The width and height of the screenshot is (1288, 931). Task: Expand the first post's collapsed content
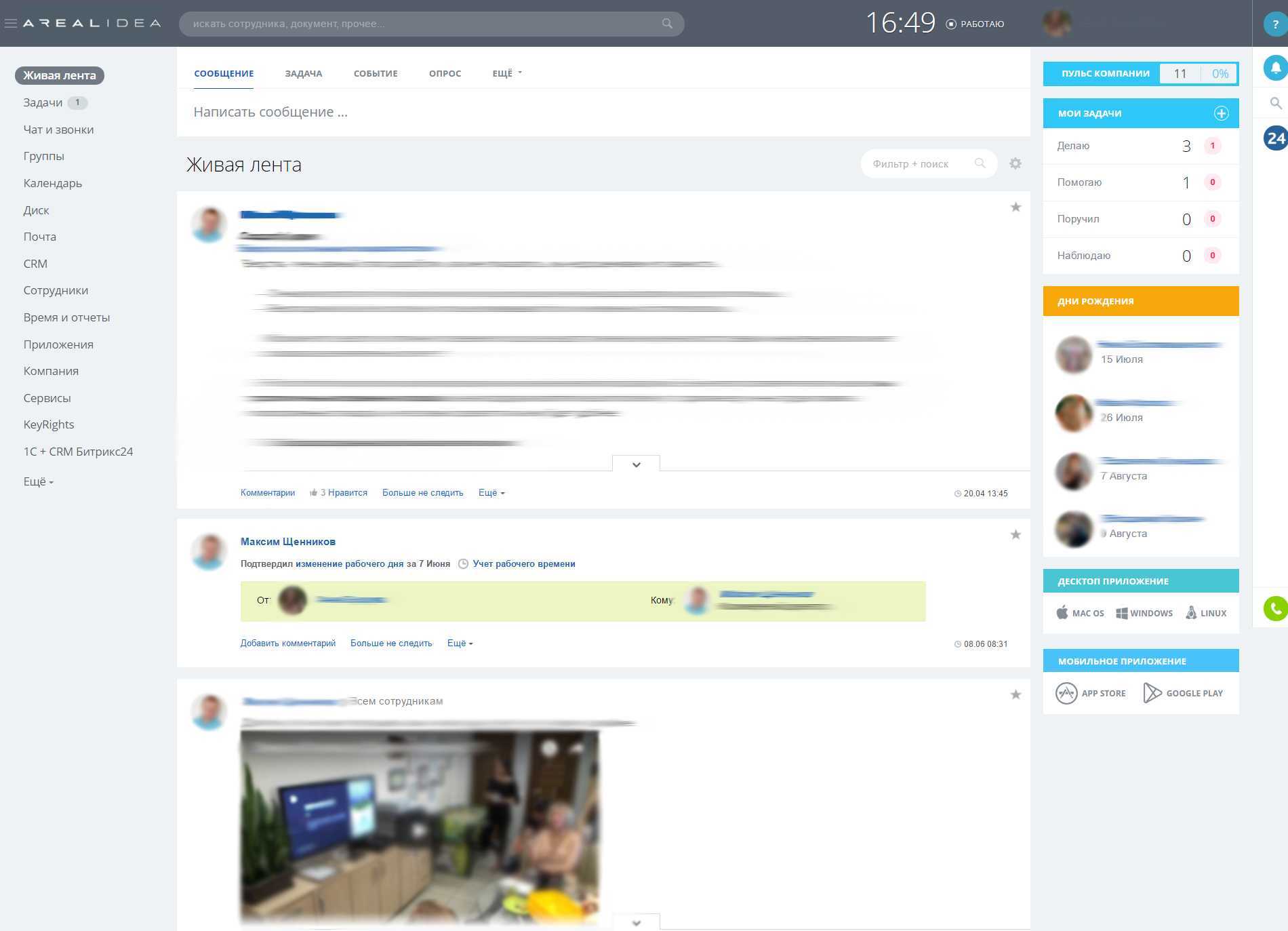pyautogui.click(x=636, y=464)
